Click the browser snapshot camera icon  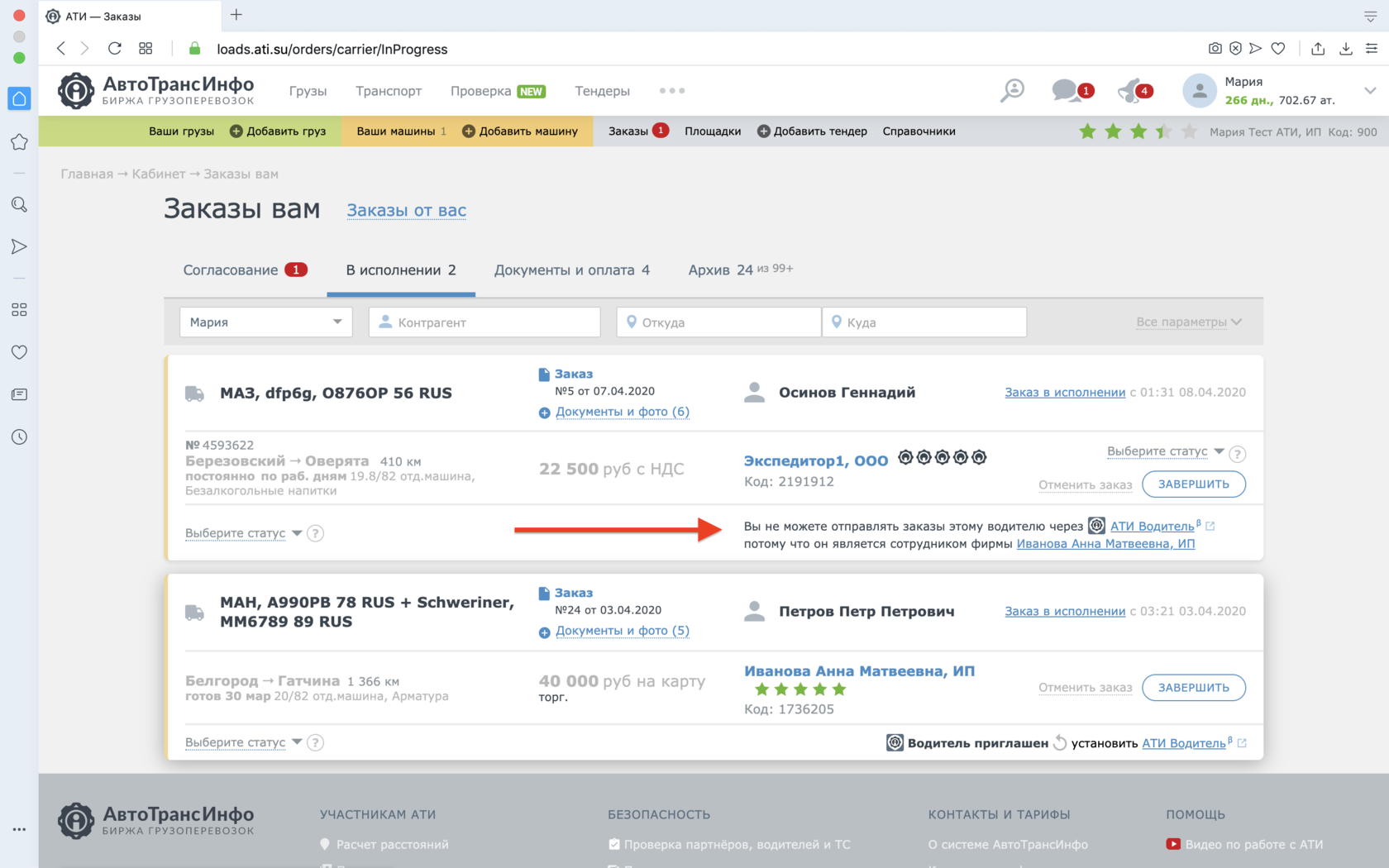point(1215,49)
